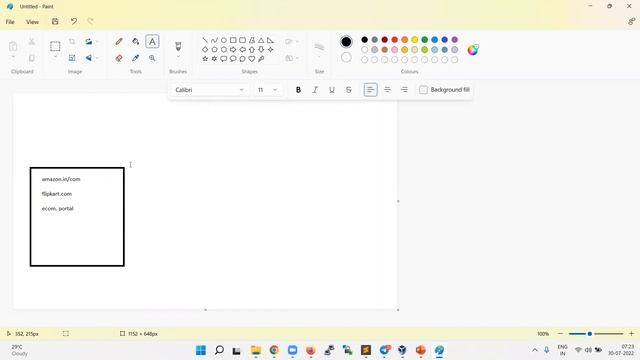Select the Line shape
The width and height of the screenshot is (640, 360).
[205, 40]
